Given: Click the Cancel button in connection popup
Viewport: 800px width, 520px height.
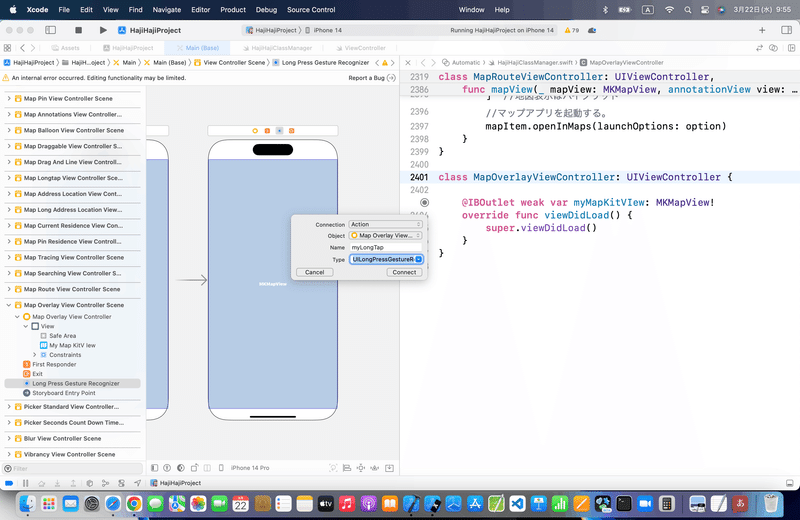Looking at the screenshot, I should pos(314,273).
